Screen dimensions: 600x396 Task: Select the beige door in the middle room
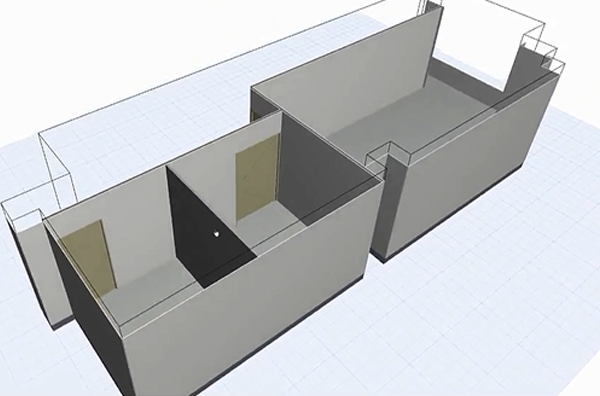click(256, 178)
